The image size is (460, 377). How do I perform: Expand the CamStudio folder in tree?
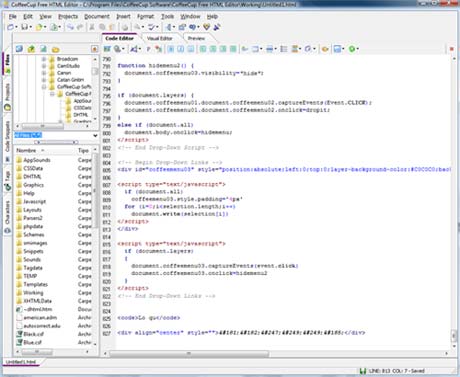(44, 66)
